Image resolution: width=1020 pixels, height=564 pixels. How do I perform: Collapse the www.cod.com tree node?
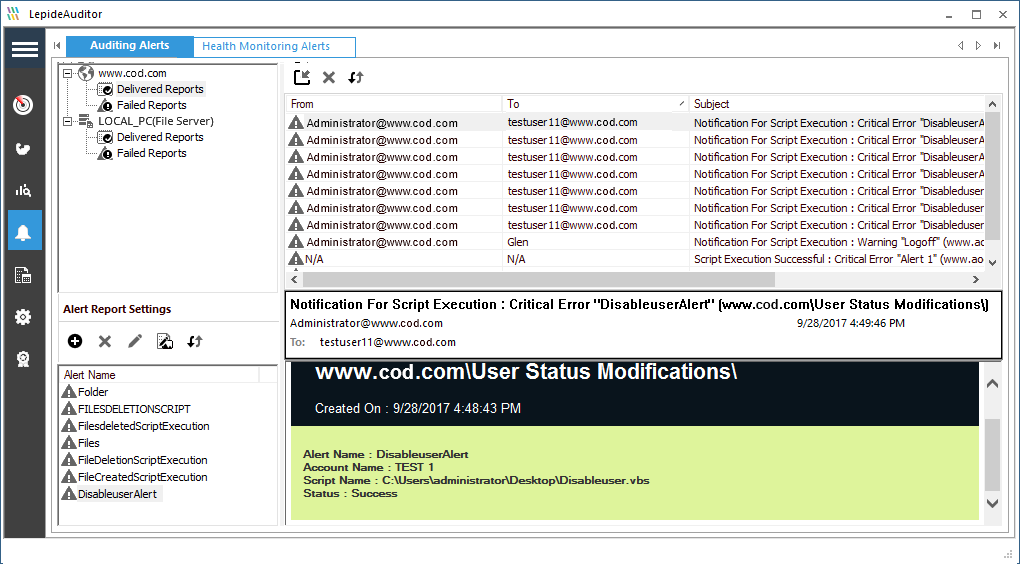click(68, 74)
